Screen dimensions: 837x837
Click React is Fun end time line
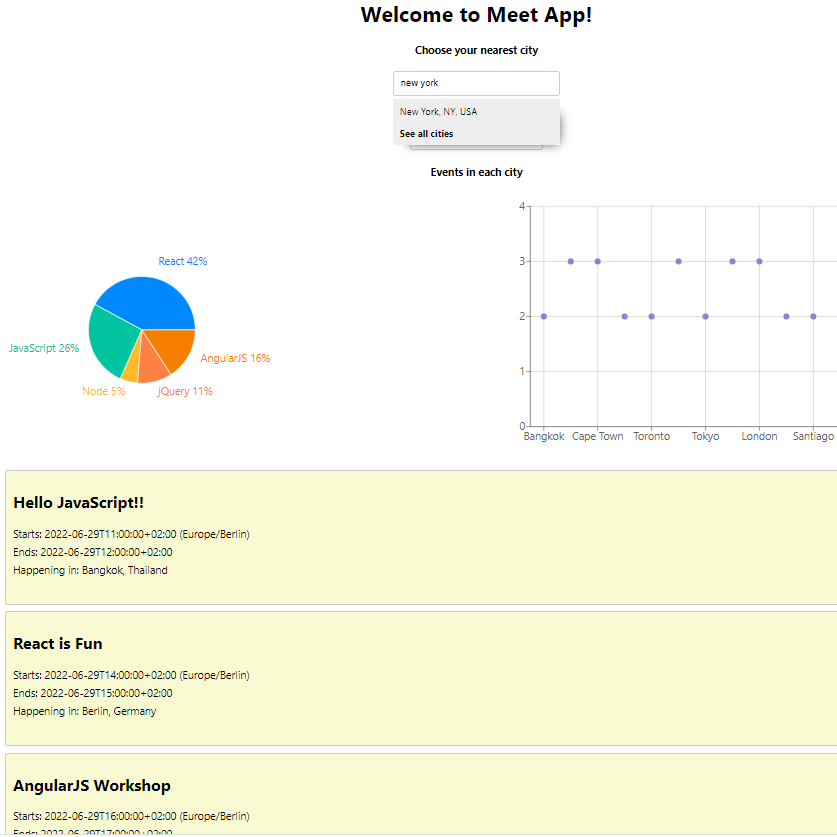(x=93, y=693)
